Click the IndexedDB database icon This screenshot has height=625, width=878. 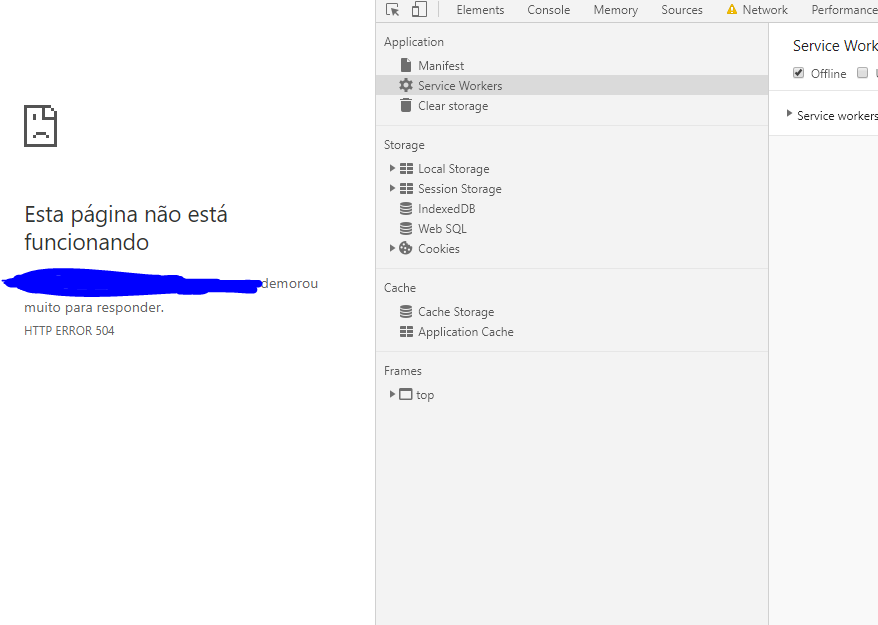click(406, 208)
